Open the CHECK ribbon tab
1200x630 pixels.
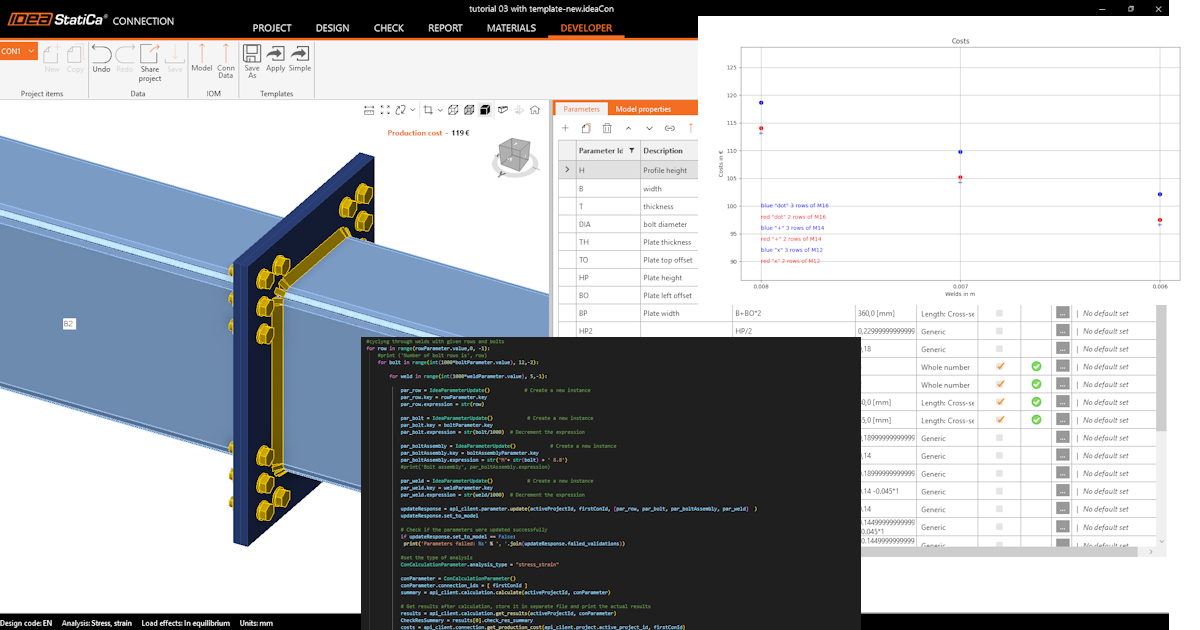tap(388, 28)
